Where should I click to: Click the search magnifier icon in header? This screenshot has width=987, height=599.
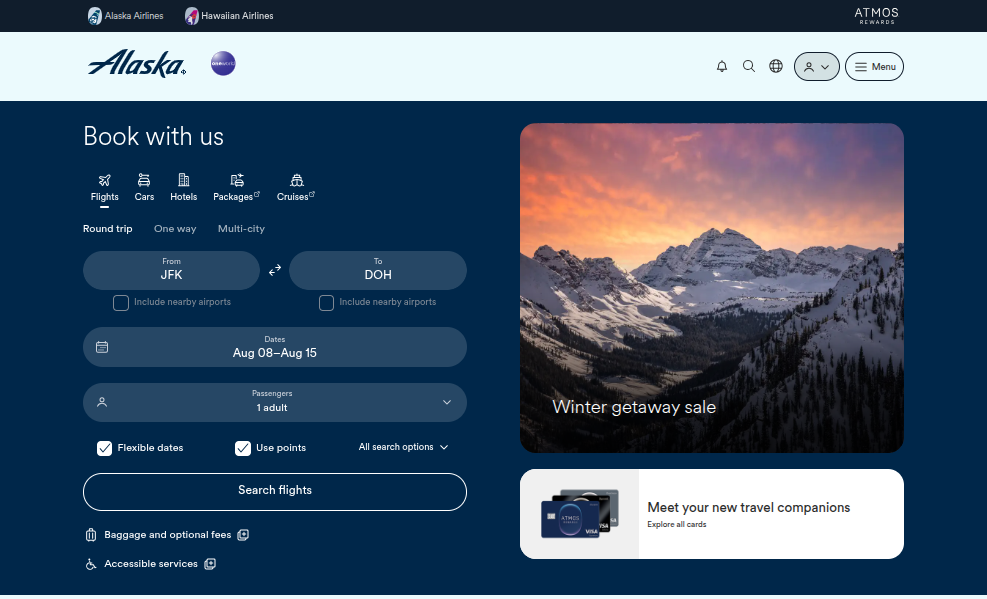point(748,66)
